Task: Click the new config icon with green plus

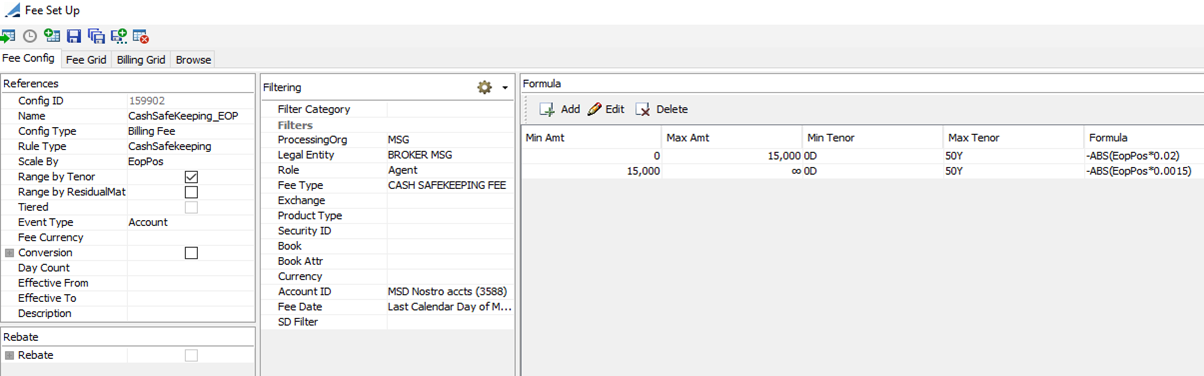Action: [52, 36]
